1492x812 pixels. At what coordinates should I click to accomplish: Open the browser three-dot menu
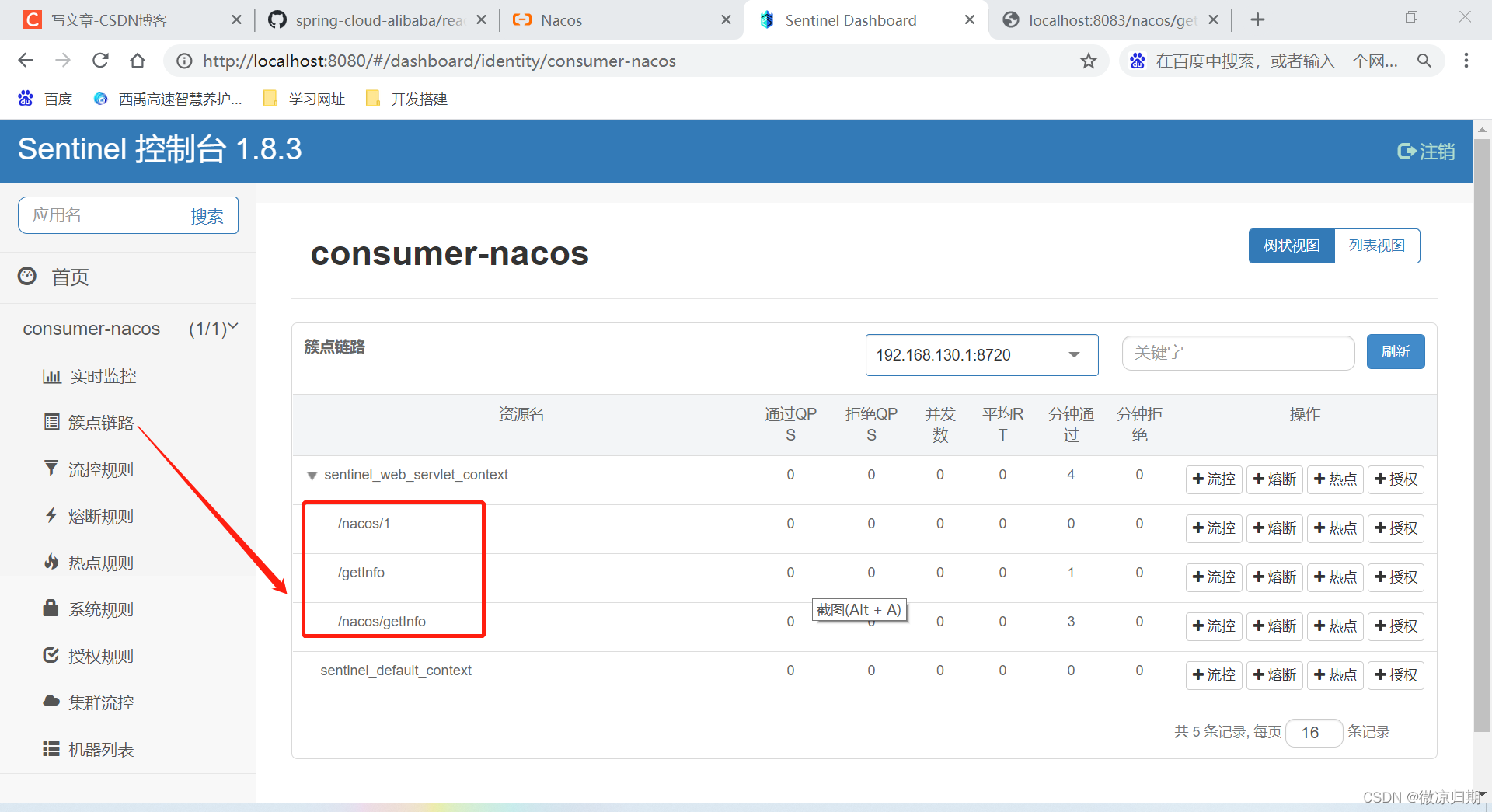(x=1466, y=61)
